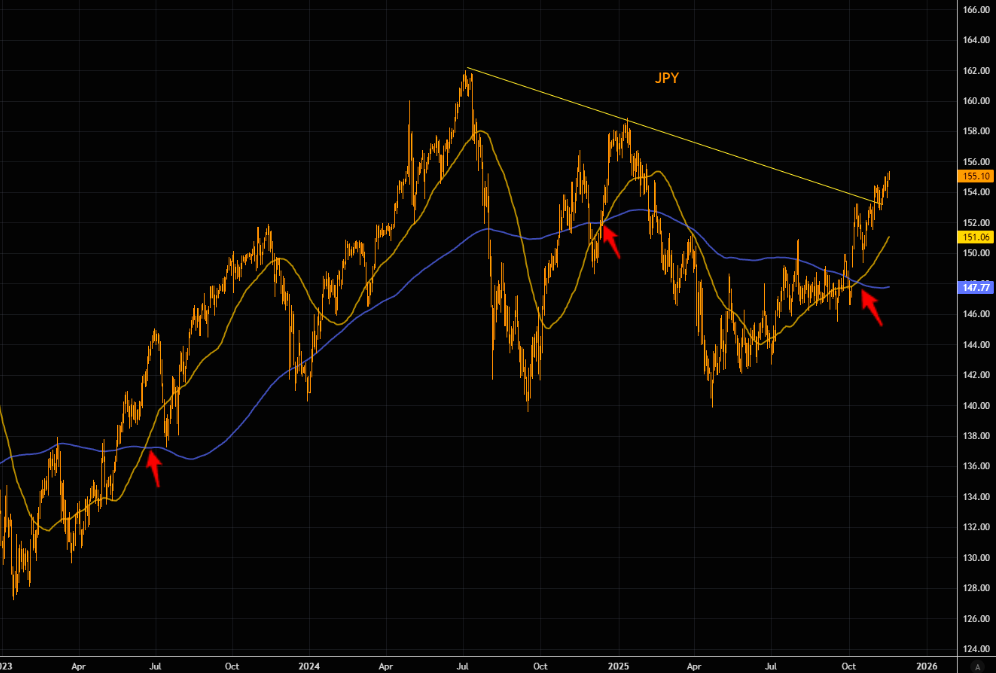Click the red arrow near July 2023

point(154,468)
